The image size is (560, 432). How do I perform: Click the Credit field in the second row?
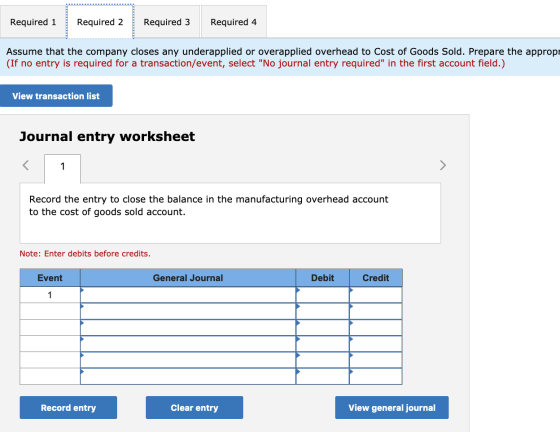376,311
